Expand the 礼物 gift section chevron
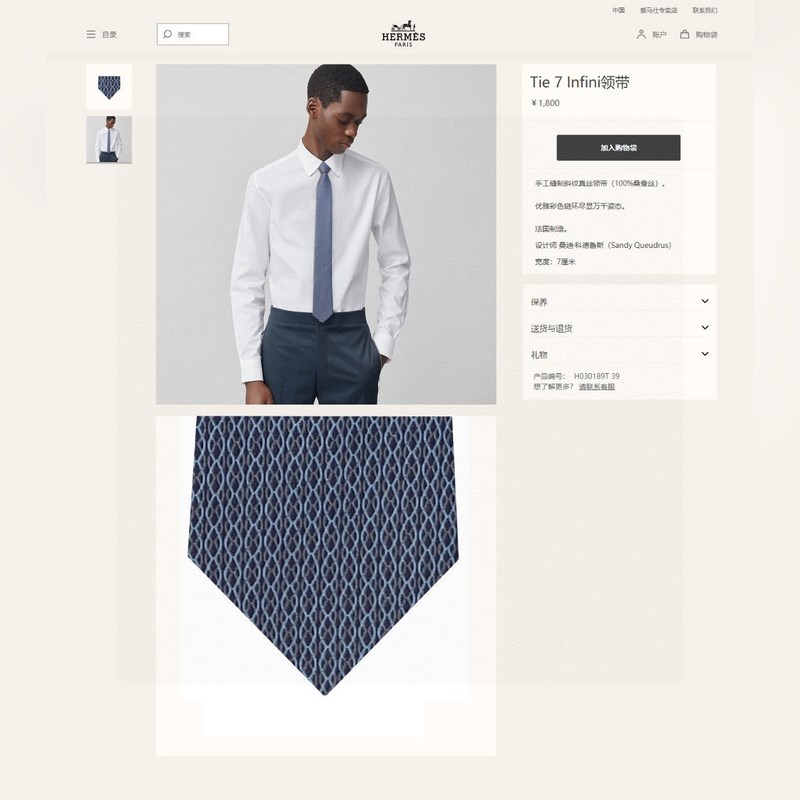800x800 pixels. click(x=705, y=354)
